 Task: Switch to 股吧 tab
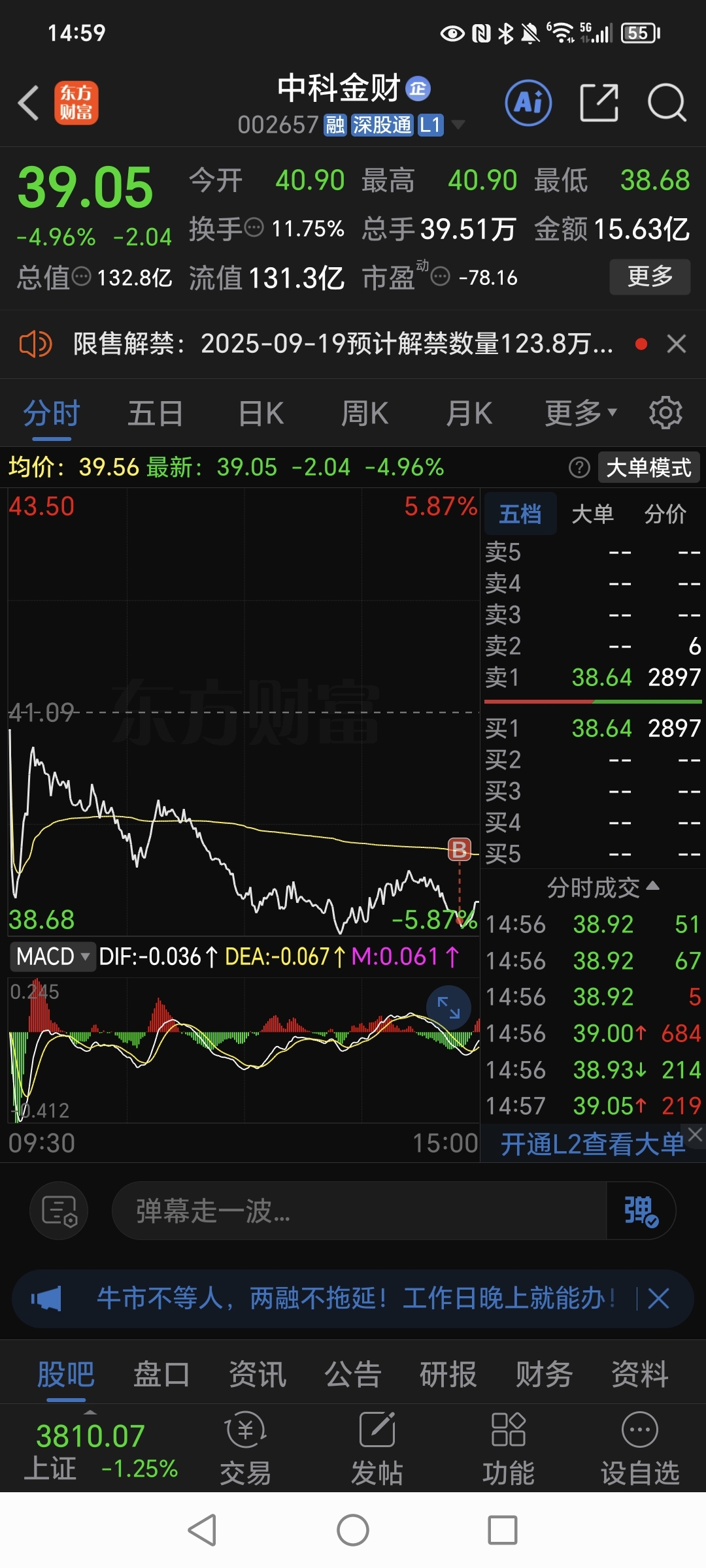[66, 1375]
